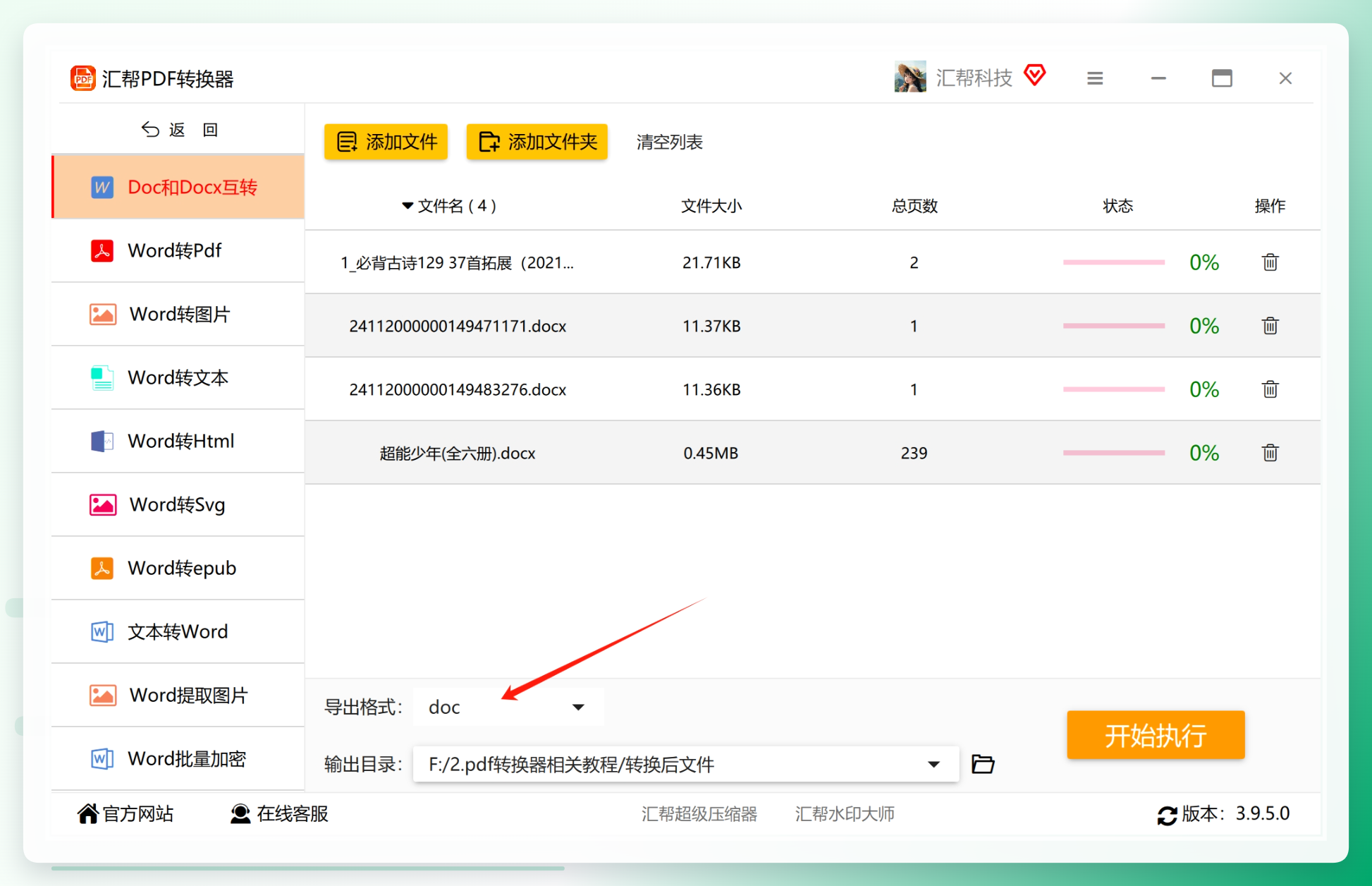Open the output folder browse icon
1372x886 pixels.
click(x=983, y=764)
